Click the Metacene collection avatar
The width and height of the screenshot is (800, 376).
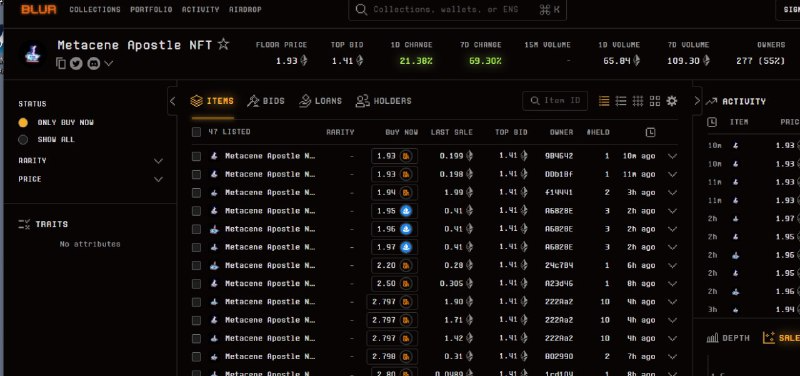point(32,54)
